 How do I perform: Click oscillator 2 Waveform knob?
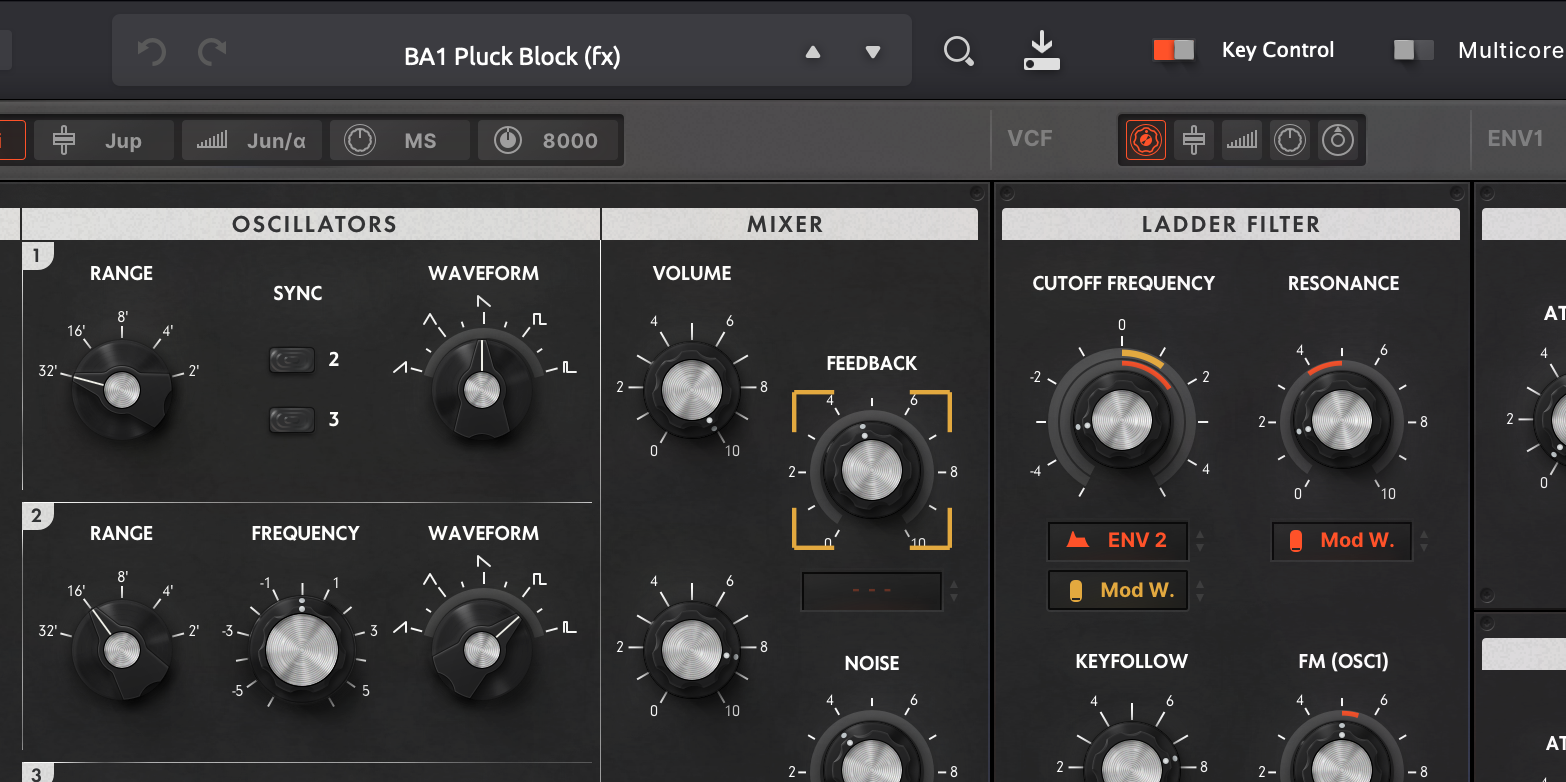pyautogui.click(x=482, y=650)
